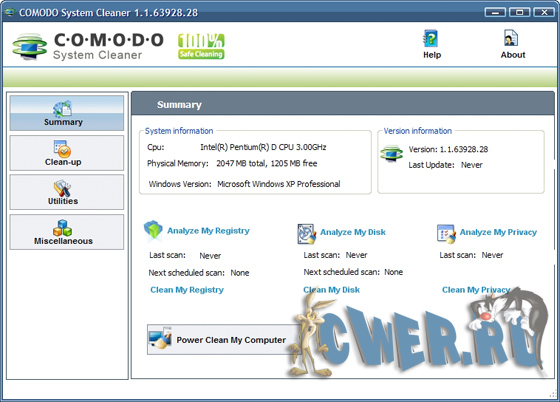Click the Clean My Disk link

331,290
